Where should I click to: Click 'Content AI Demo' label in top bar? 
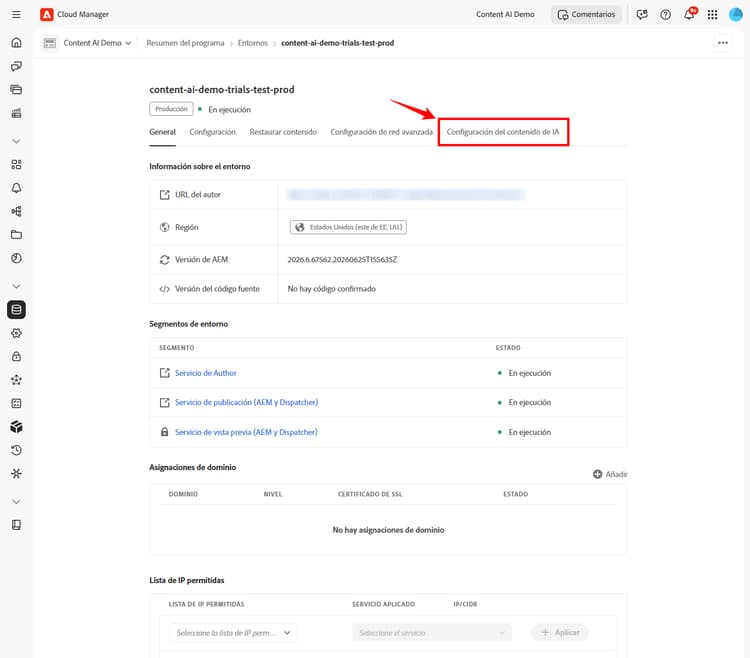coord(505,14)
